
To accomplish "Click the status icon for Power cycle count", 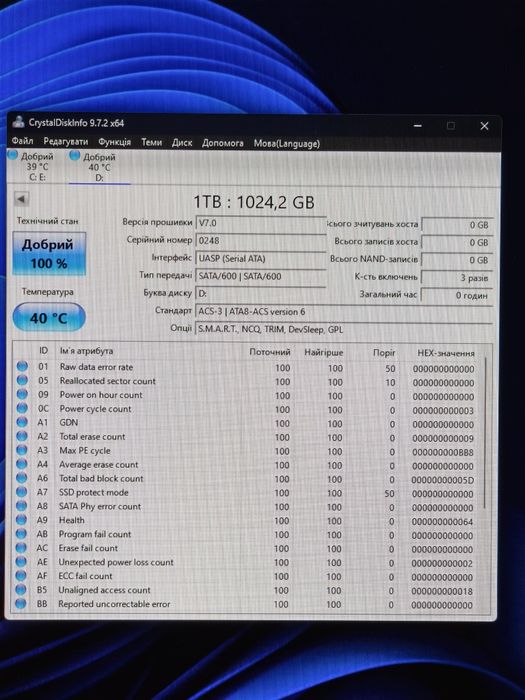I will 22,408.
